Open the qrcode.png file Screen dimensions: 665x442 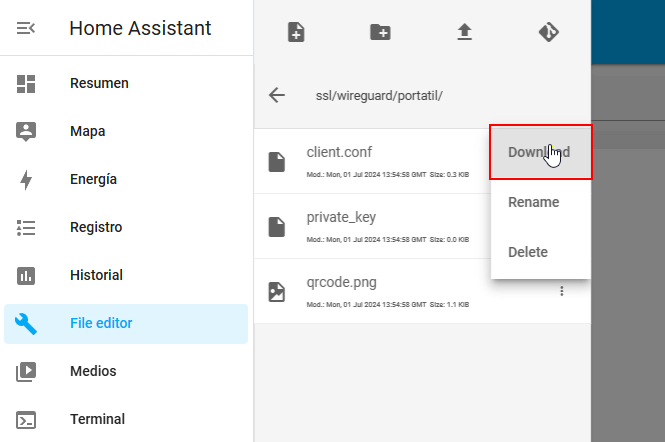click(x=341, y=282)
